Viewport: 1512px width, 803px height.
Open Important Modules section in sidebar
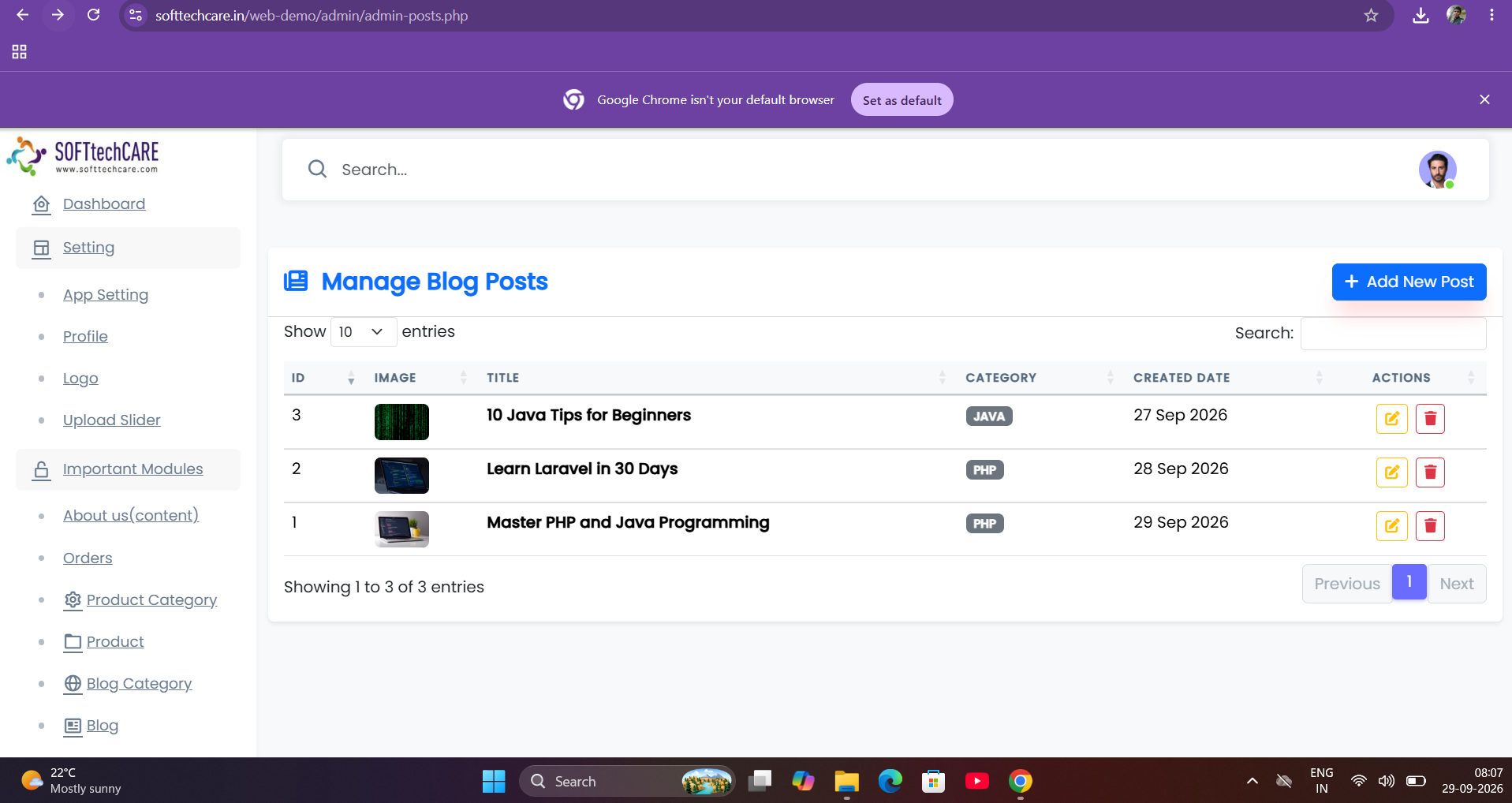(x=128, y=469)
